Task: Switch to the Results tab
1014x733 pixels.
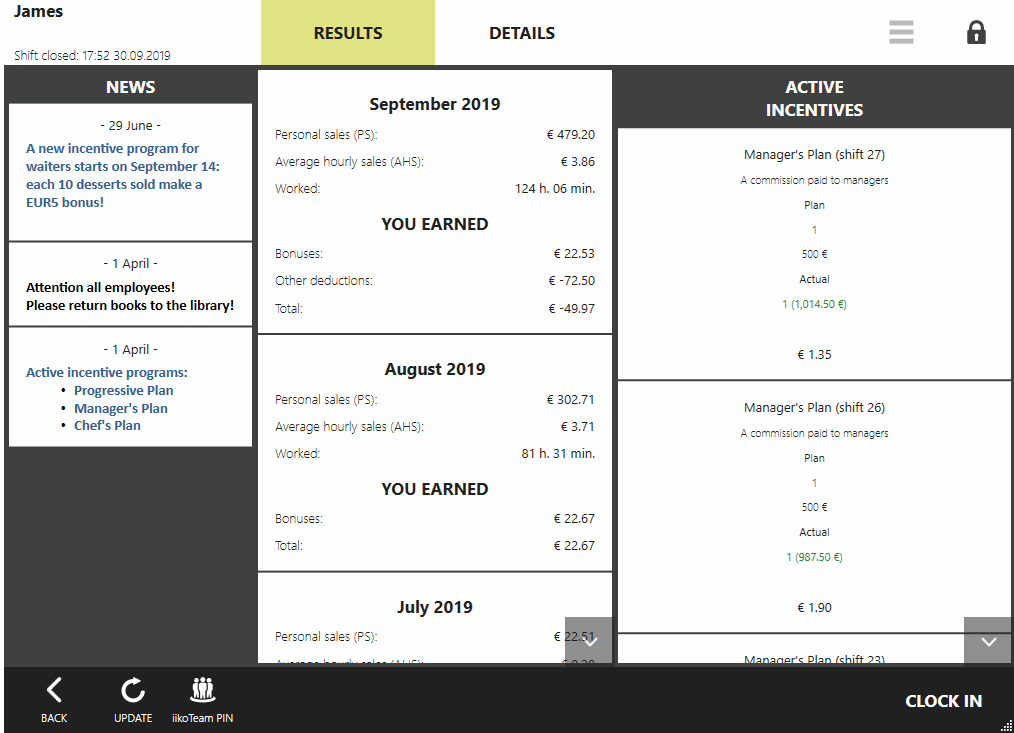Action: (x=348, y=33)
